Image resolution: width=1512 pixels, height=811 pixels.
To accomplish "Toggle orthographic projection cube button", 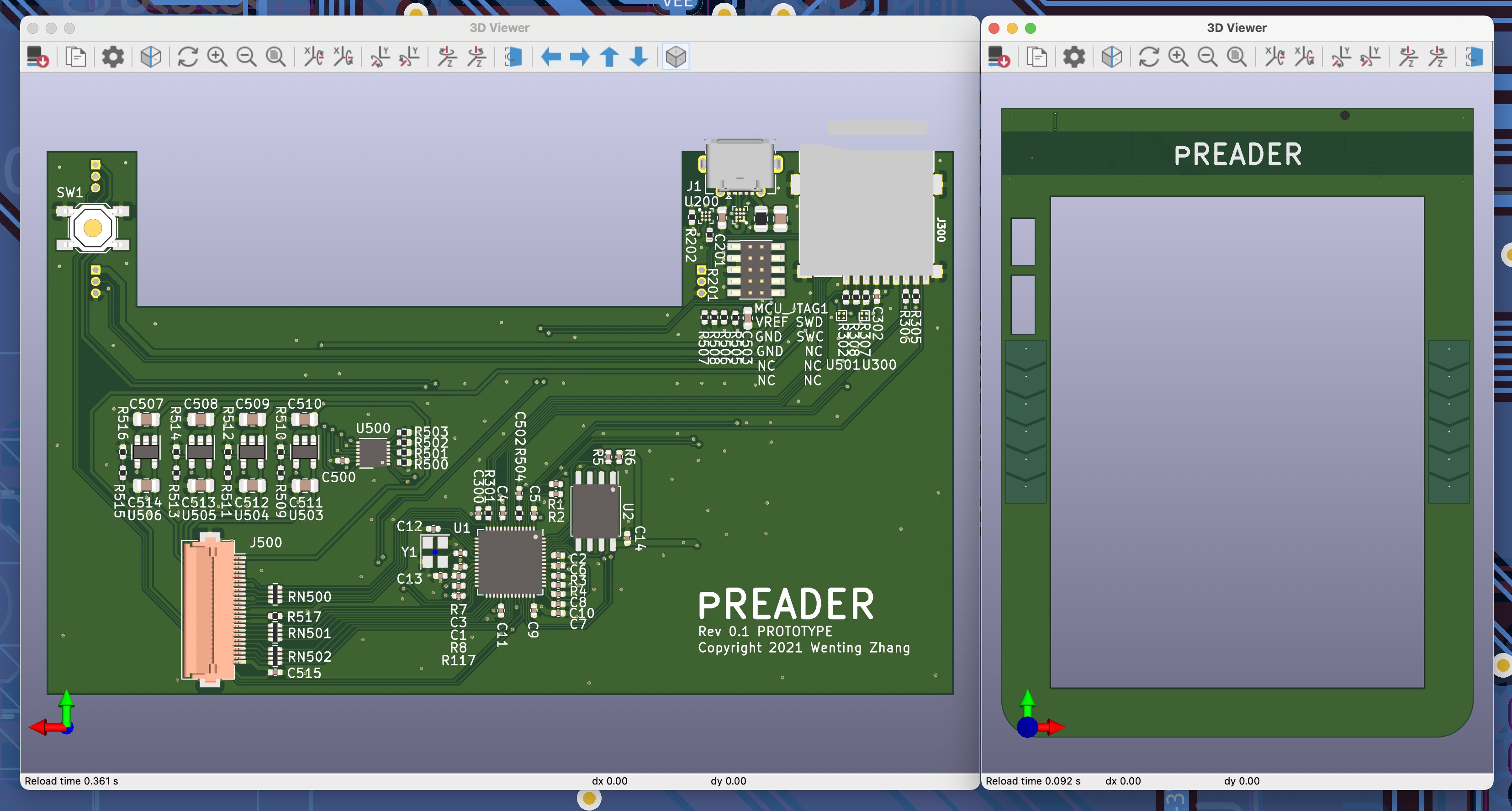I will tap(676, 57).
